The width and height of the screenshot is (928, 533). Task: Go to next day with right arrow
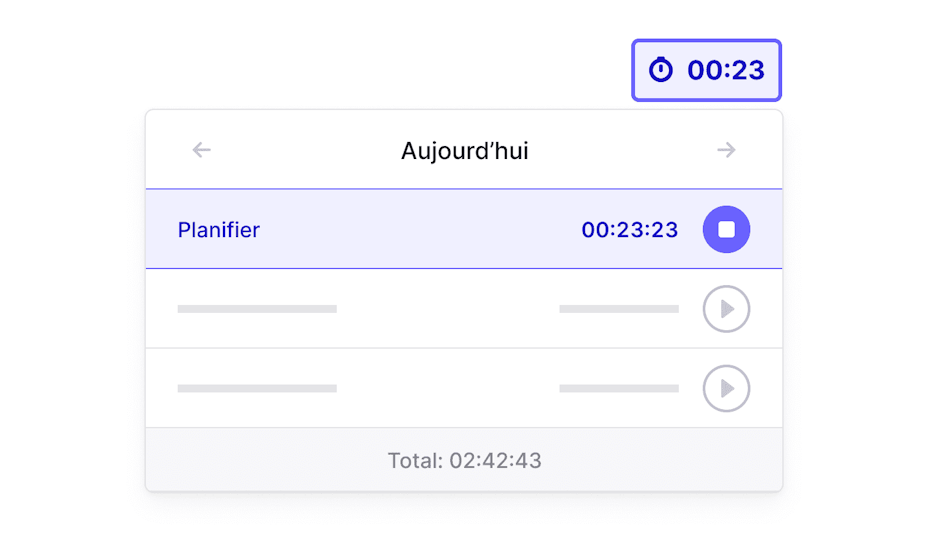coord(726,150)
